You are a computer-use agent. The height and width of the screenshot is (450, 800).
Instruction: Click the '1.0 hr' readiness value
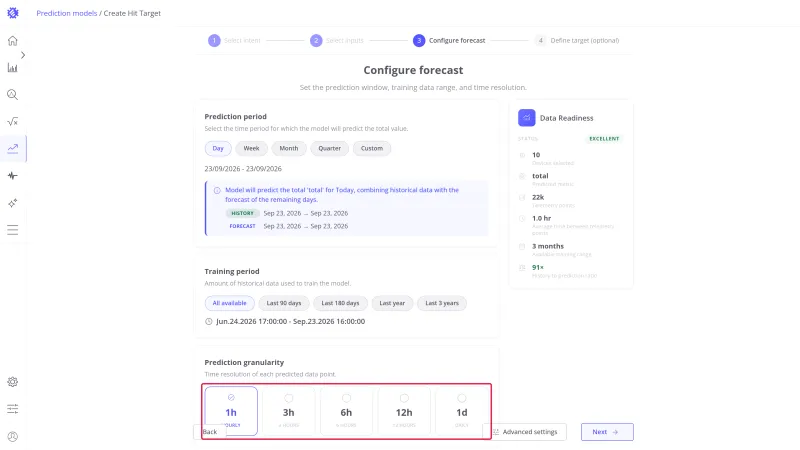(x=541, y=218)
